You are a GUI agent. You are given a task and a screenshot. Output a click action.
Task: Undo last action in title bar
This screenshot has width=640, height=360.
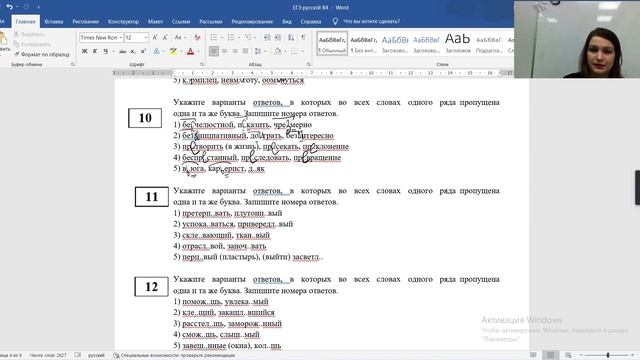tap(10, 7)
